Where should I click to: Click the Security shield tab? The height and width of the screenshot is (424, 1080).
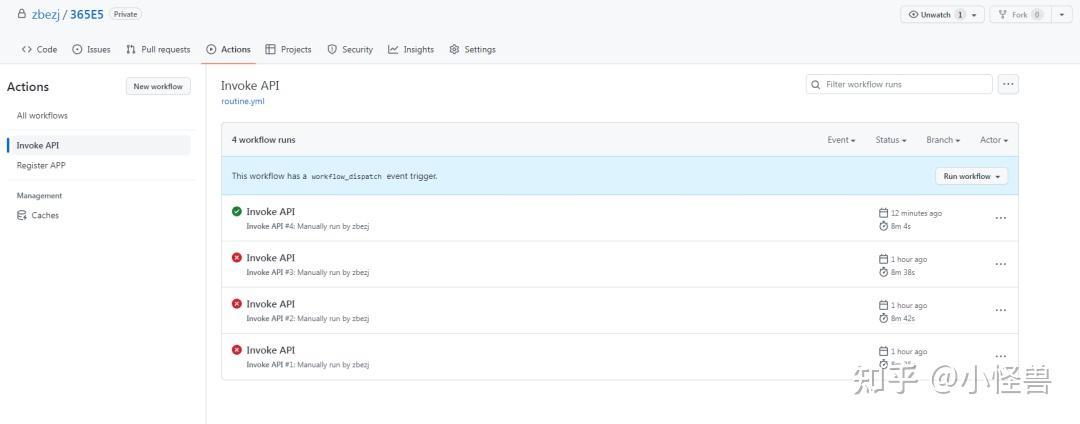pyautogui.click(x=350, y=49)
